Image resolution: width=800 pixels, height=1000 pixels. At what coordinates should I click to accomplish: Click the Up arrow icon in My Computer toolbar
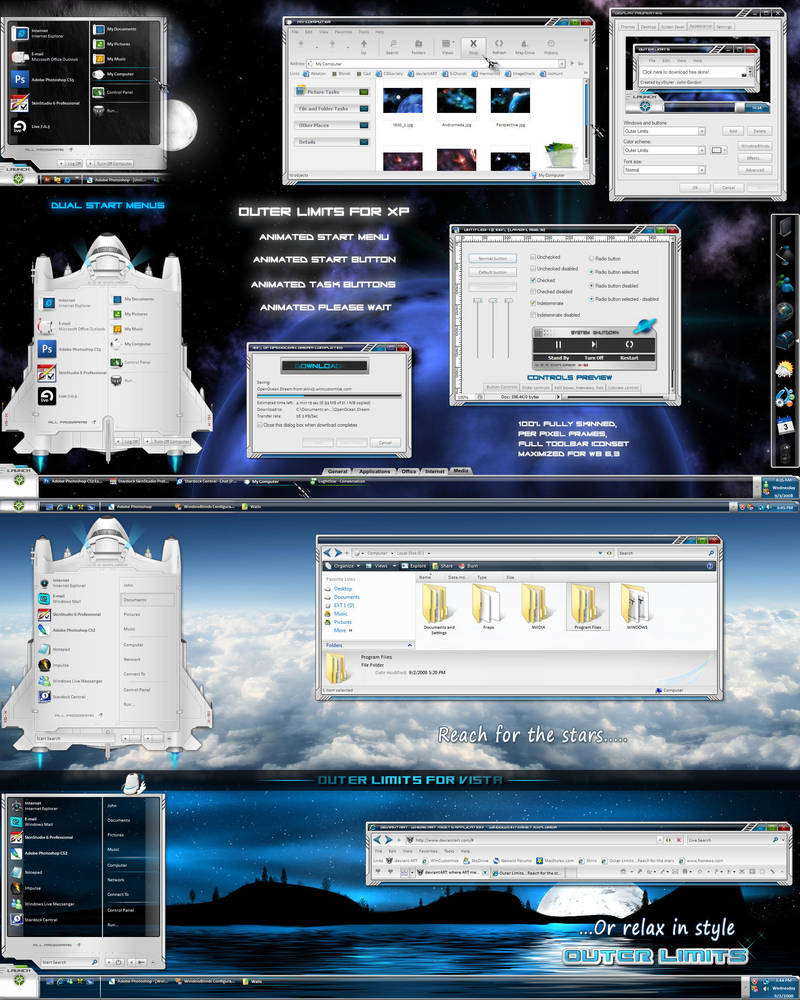click(364, 44)
